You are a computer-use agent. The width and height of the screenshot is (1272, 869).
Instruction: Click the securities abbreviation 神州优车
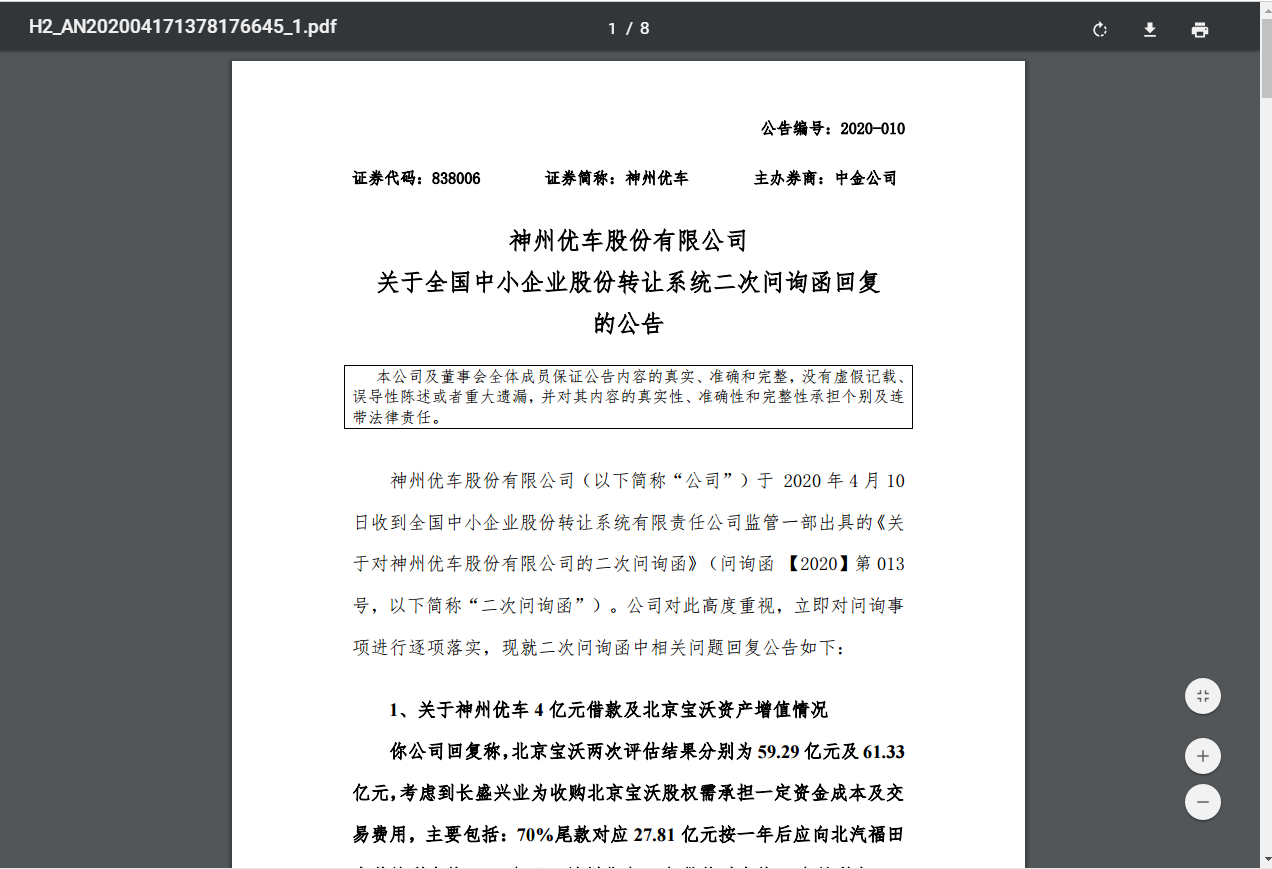click(657, 179)
